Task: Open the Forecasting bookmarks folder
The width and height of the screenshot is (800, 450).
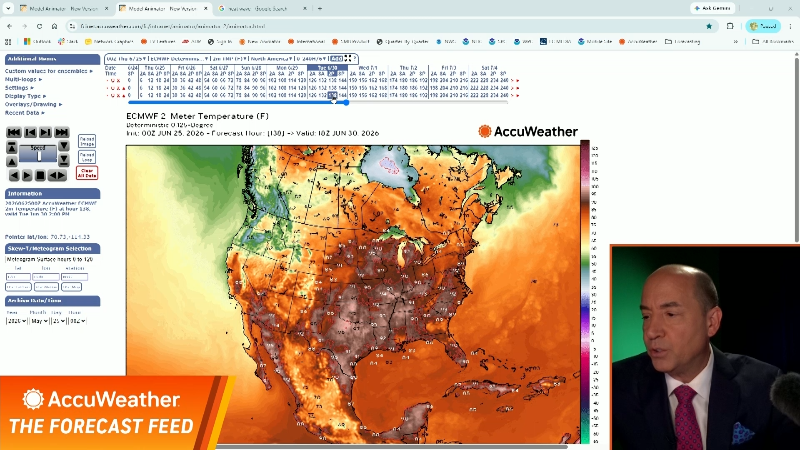Action: 683,42
